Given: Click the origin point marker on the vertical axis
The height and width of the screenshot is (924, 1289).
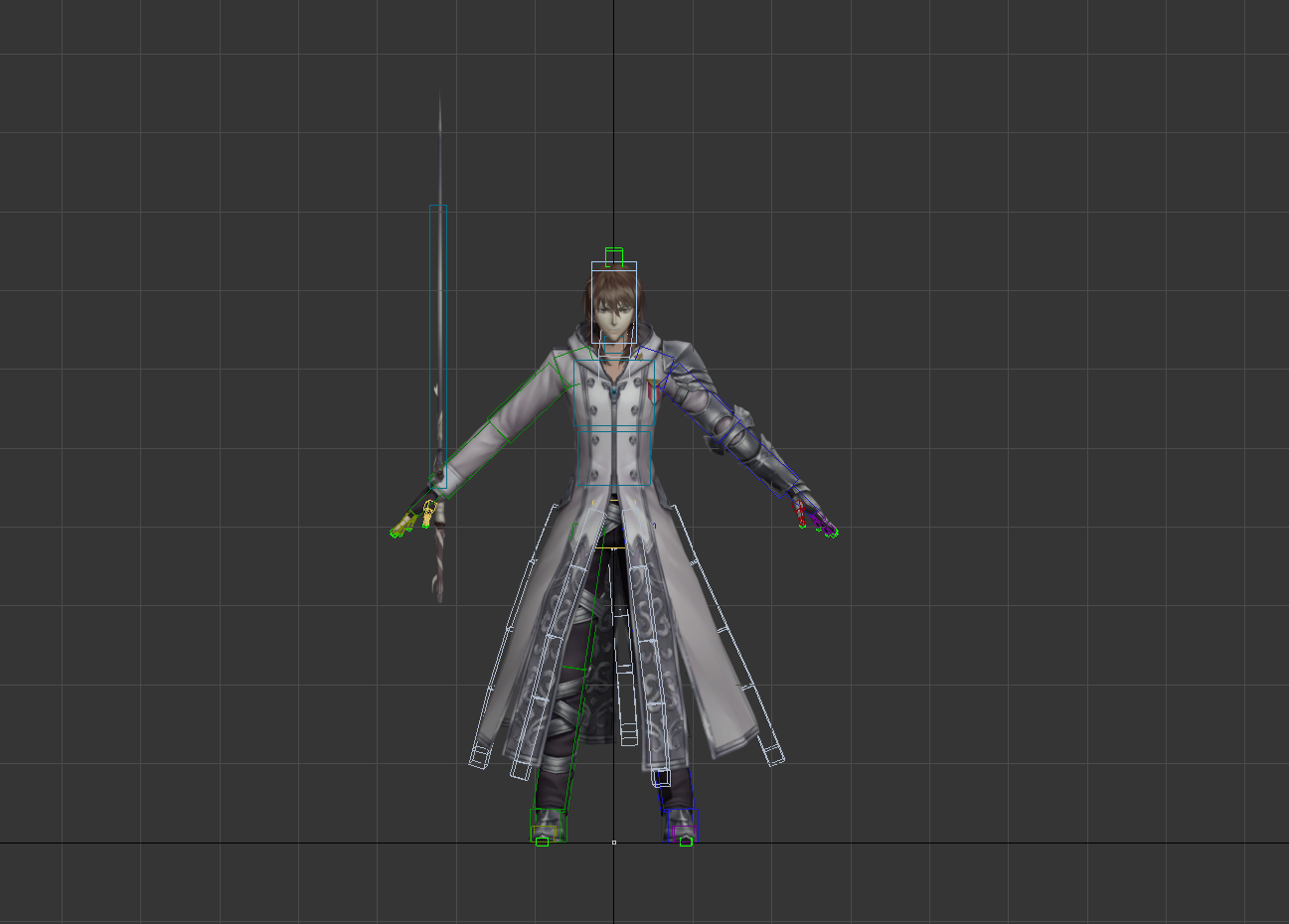Looking at the screenshot, I should coord(614,843).
